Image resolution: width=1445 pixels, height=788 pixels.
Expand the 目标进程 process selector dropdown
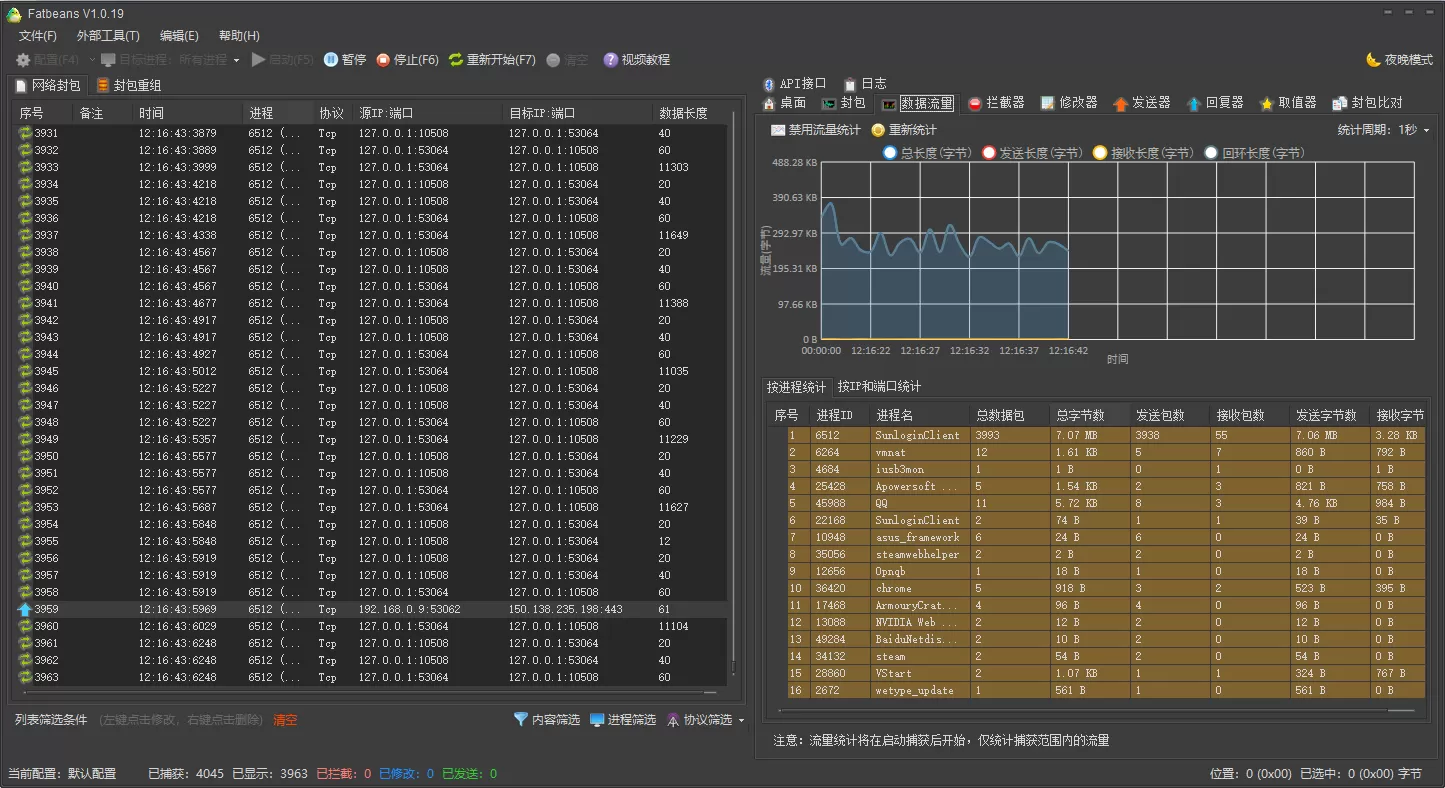coord(237,59)
